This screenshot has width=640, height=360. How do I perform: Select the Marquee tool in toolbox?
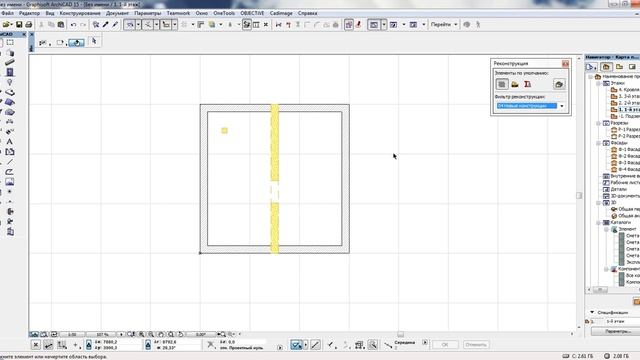click(x=10, y=42)
